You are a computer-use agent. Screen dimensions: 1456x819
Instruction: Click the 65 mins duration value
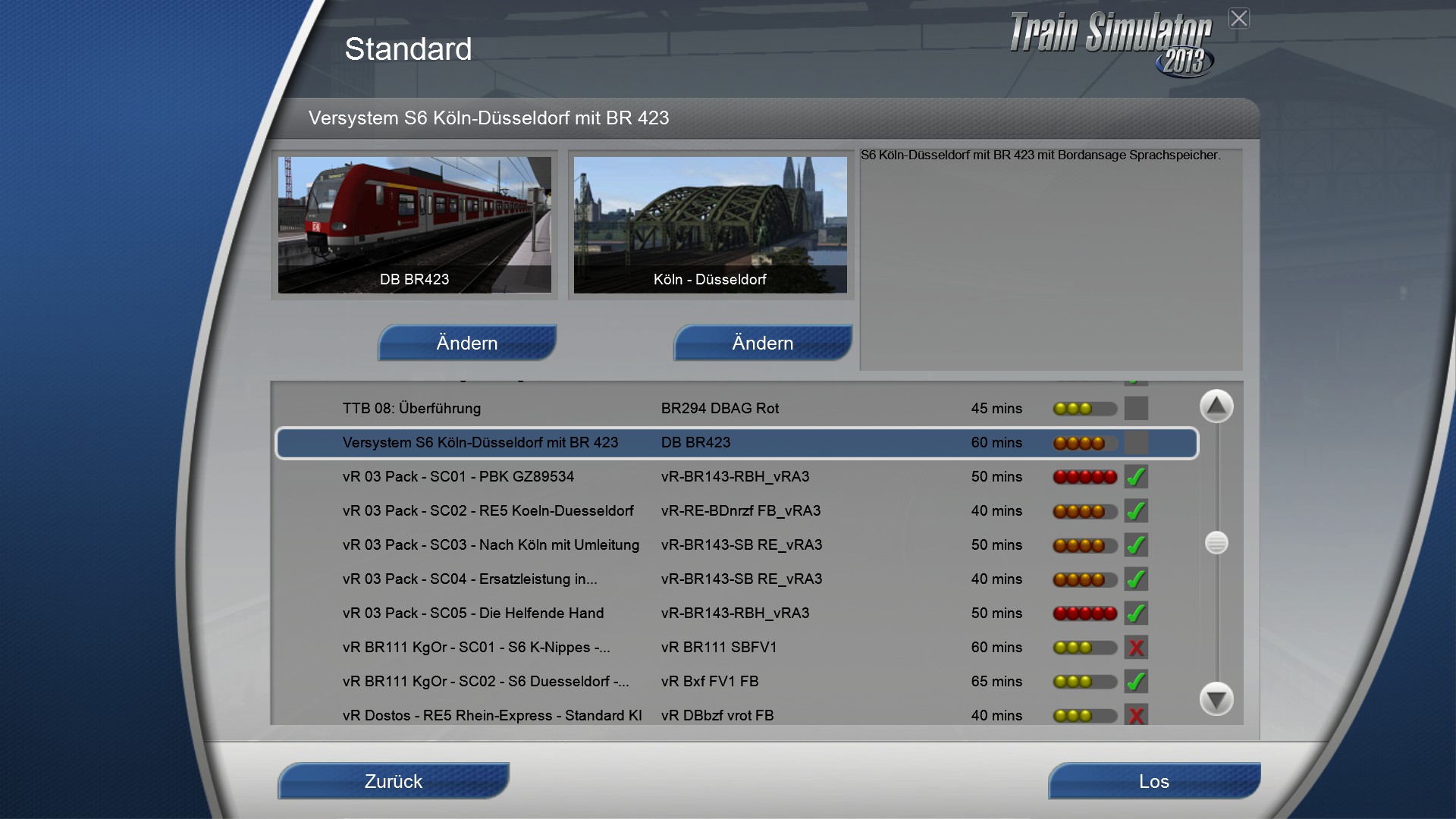(996, 682)
